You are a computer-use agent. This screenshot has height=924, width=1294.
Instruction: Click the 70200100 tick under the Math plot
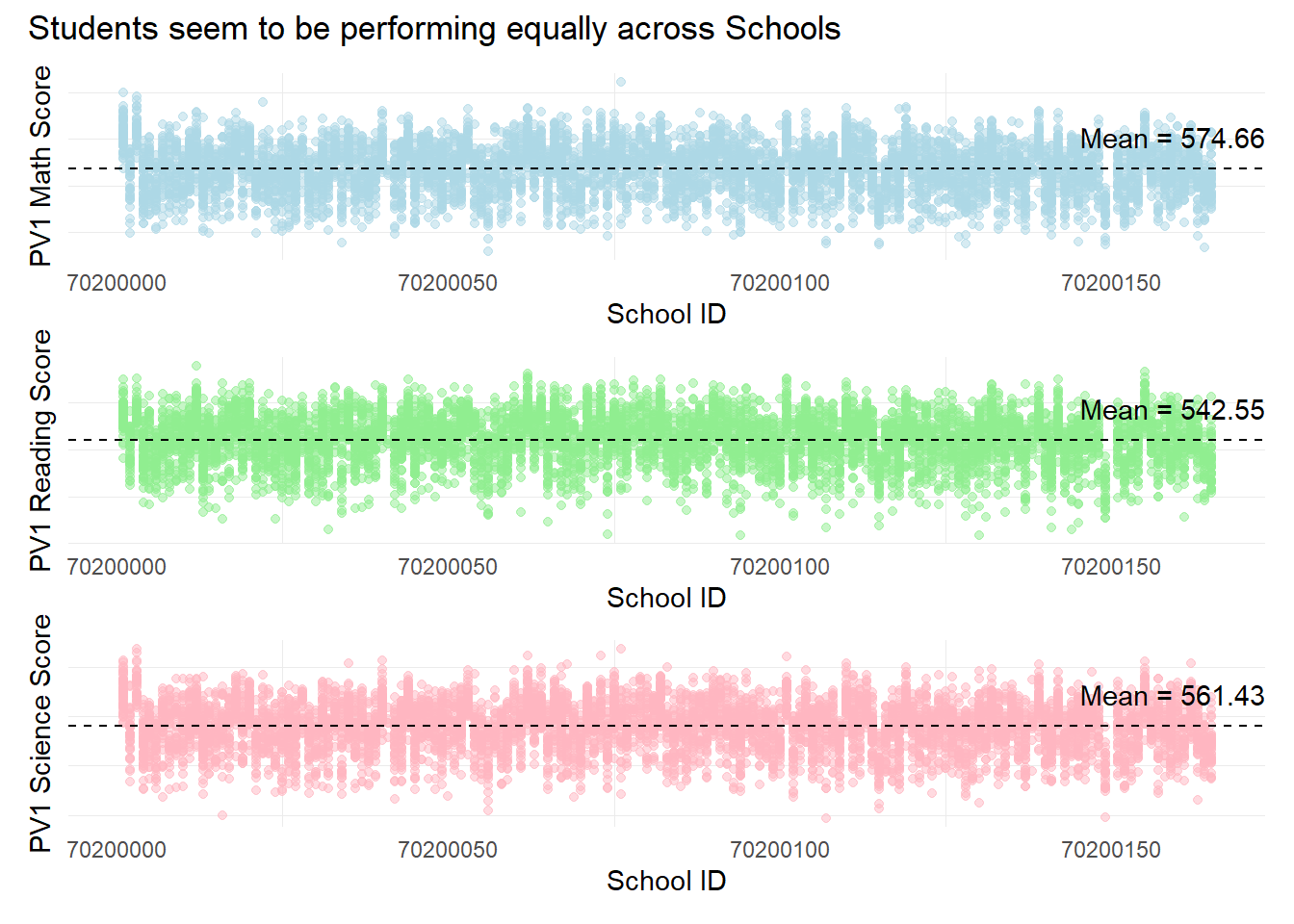[780, 284]
